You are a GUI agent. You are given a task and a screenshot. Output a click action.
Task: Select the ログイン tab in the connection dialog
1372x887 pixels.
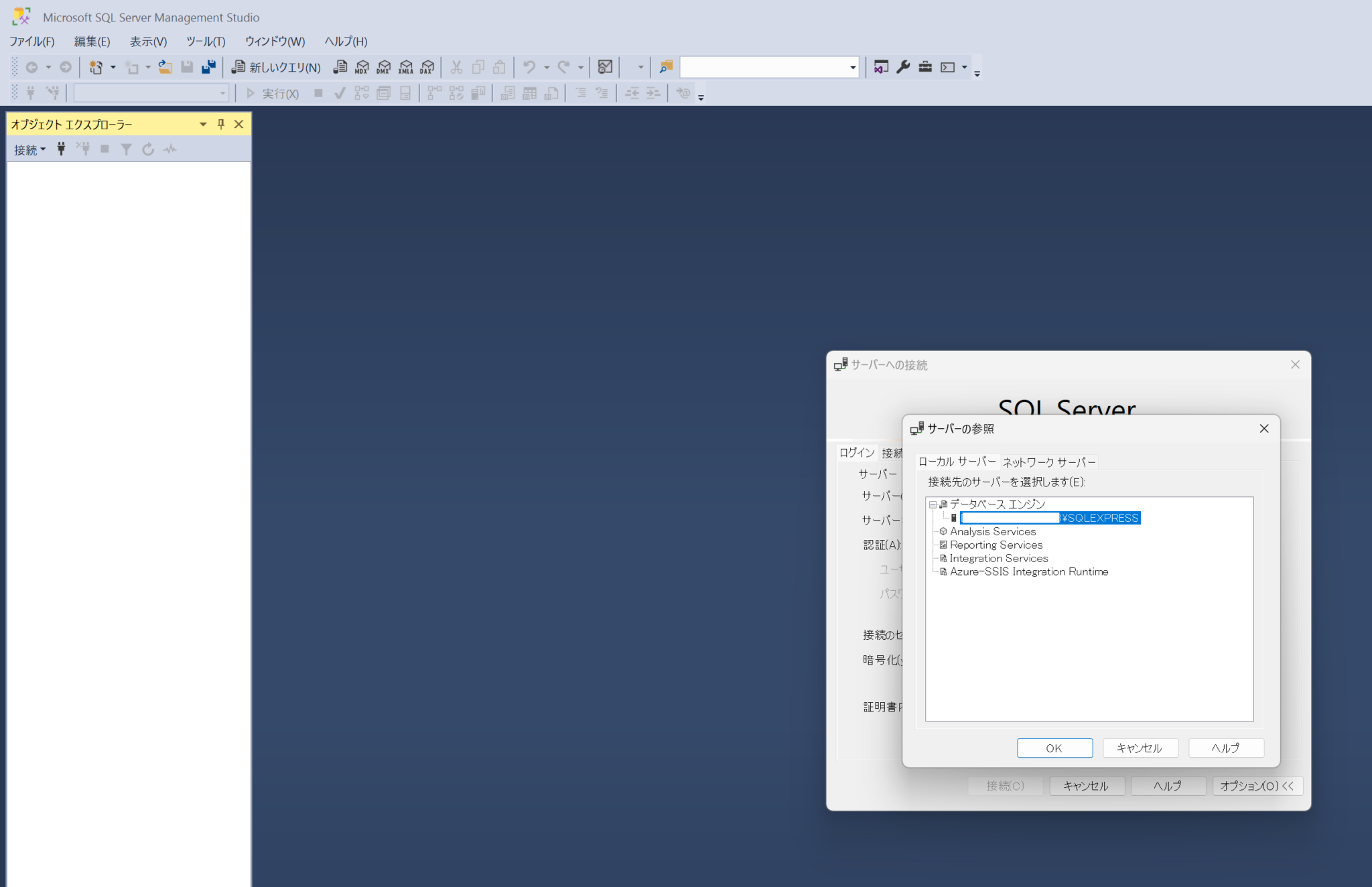tap(856, 452)
